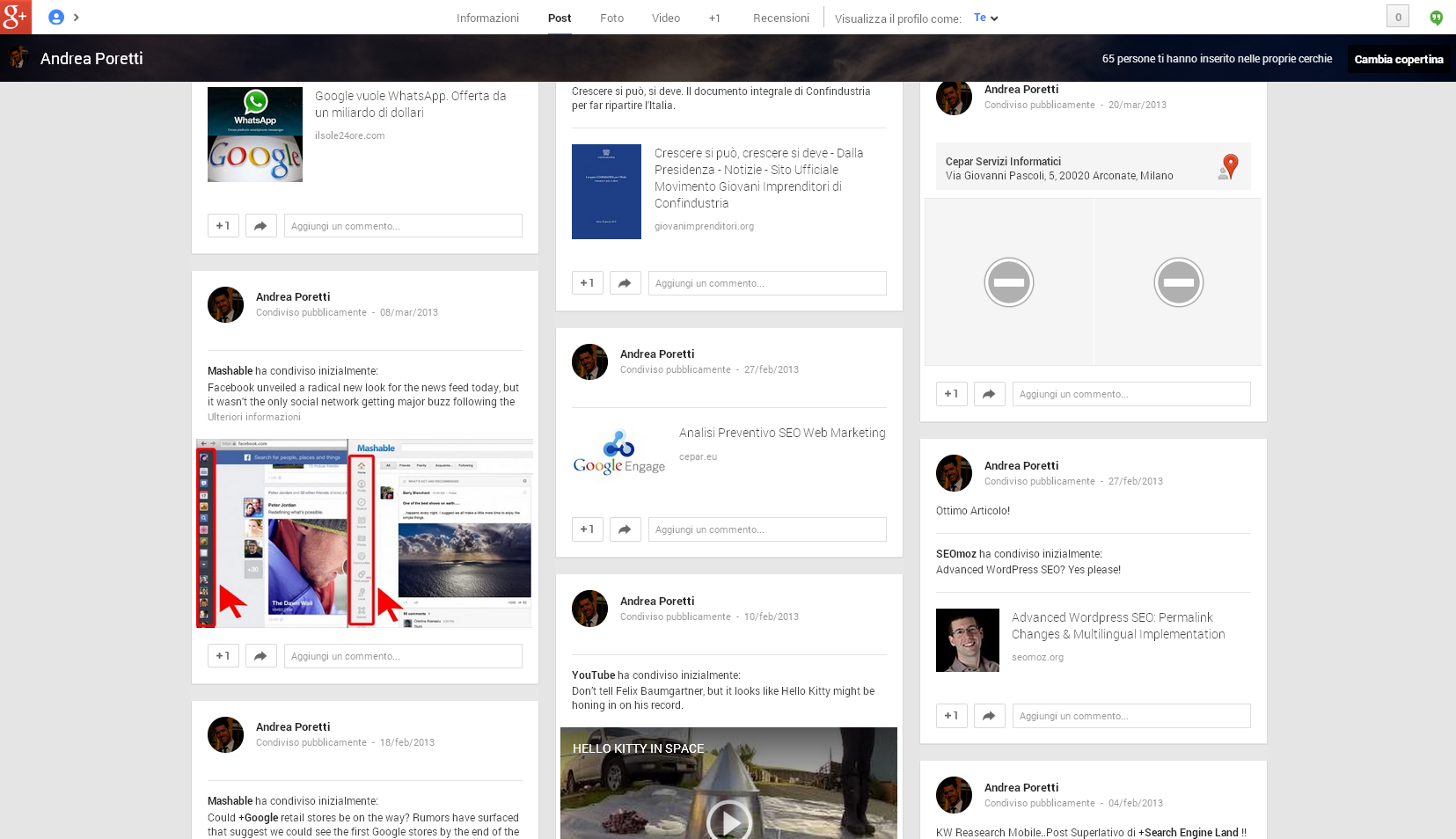Switch to the Foto tab
Viewport: 1456px width, 839px height.
pos(611,18)
